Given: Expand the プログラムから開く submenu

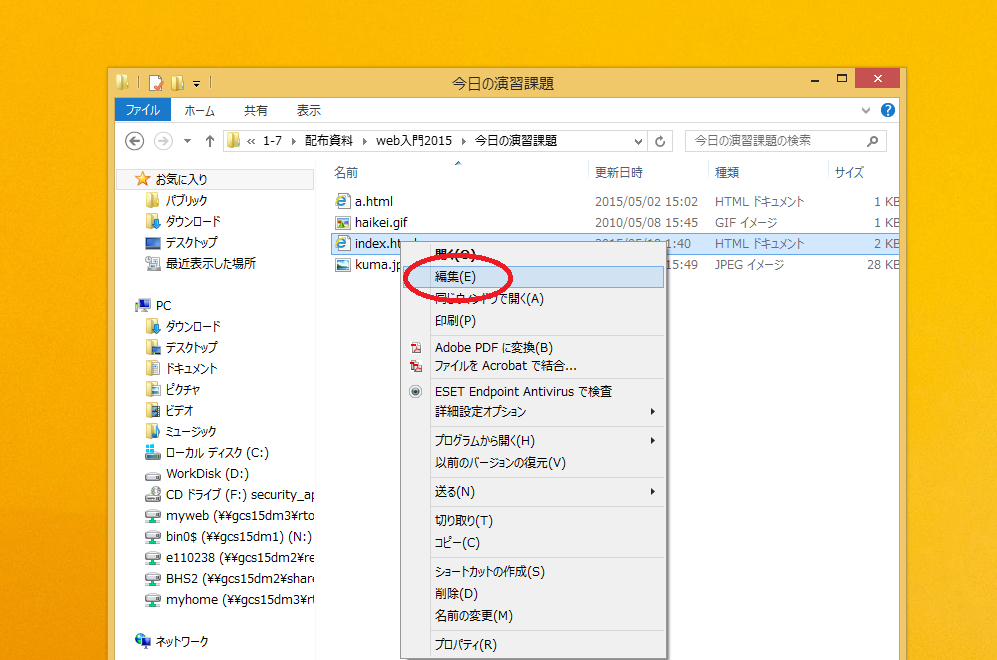Looking at the screenshot, I should click(653, 441).
